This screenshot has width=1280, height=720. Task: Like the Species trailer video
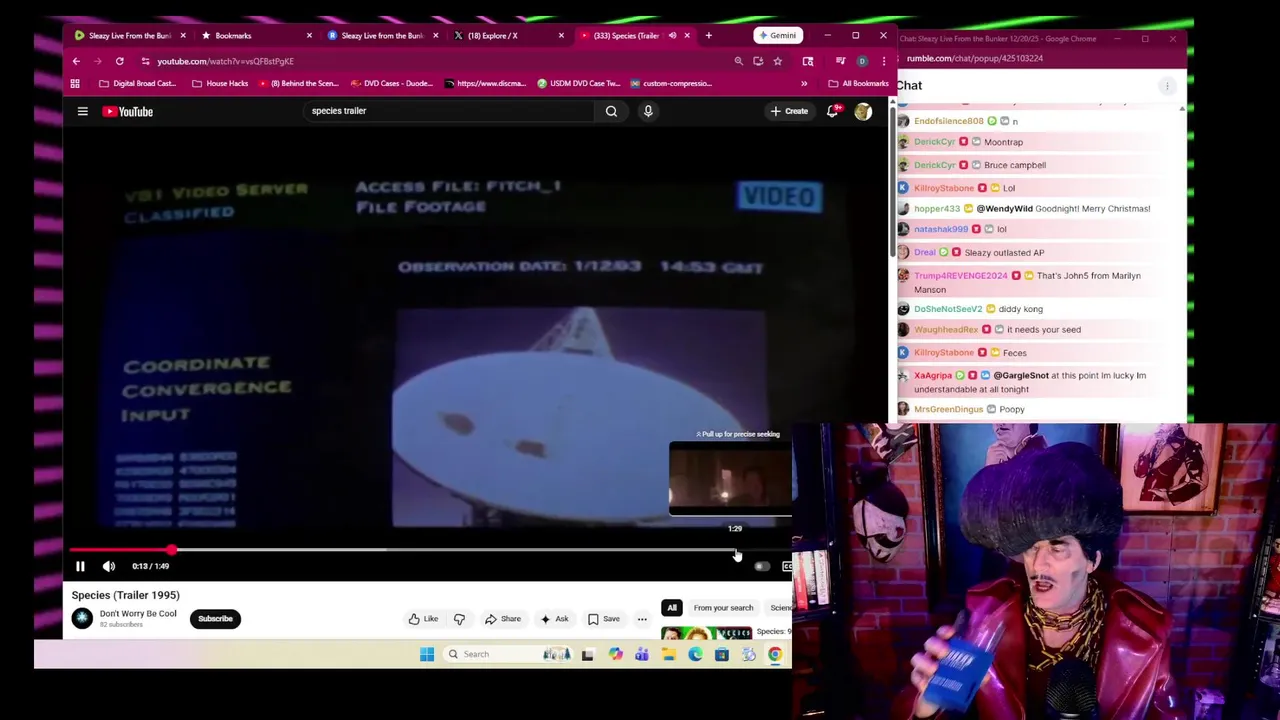coord(423,619)
